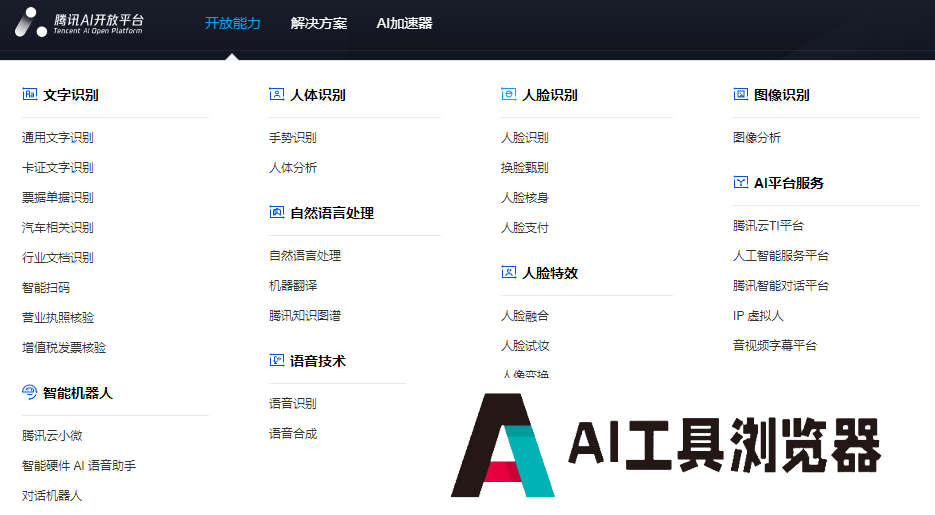Click the 自然语言处理 heading icon
The image size is (935, 515).
277,212
